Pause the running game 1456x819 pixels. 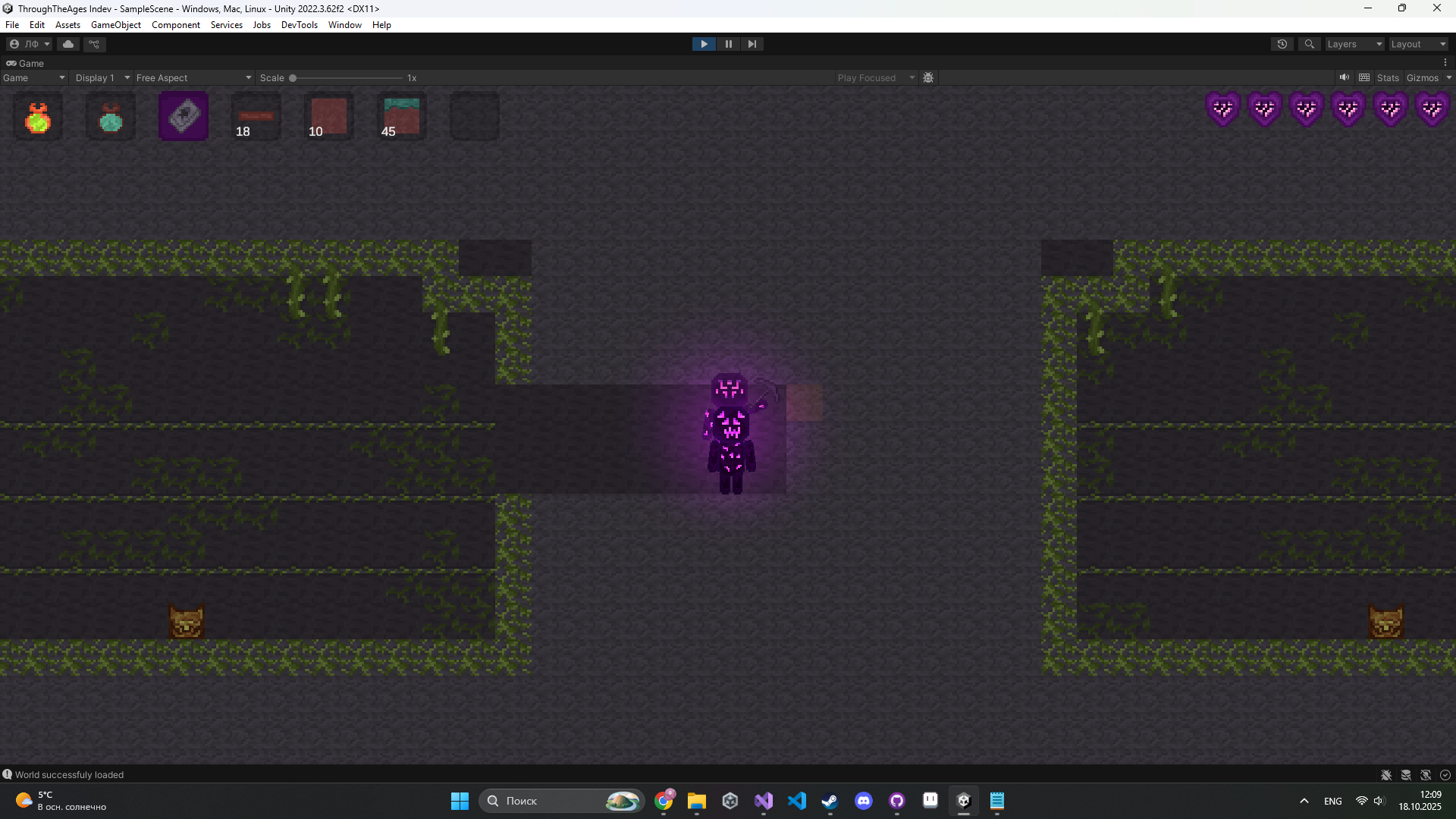pos(728,44)
